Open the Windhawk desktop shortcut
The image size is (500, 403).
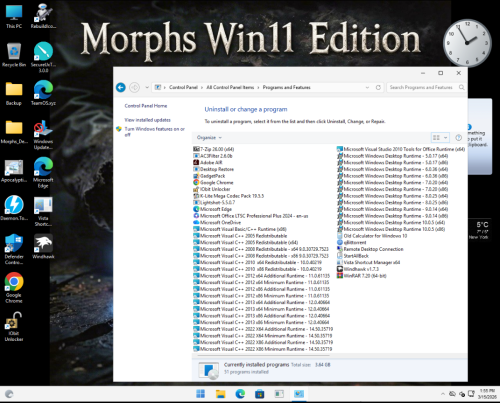tap(43, 247)
